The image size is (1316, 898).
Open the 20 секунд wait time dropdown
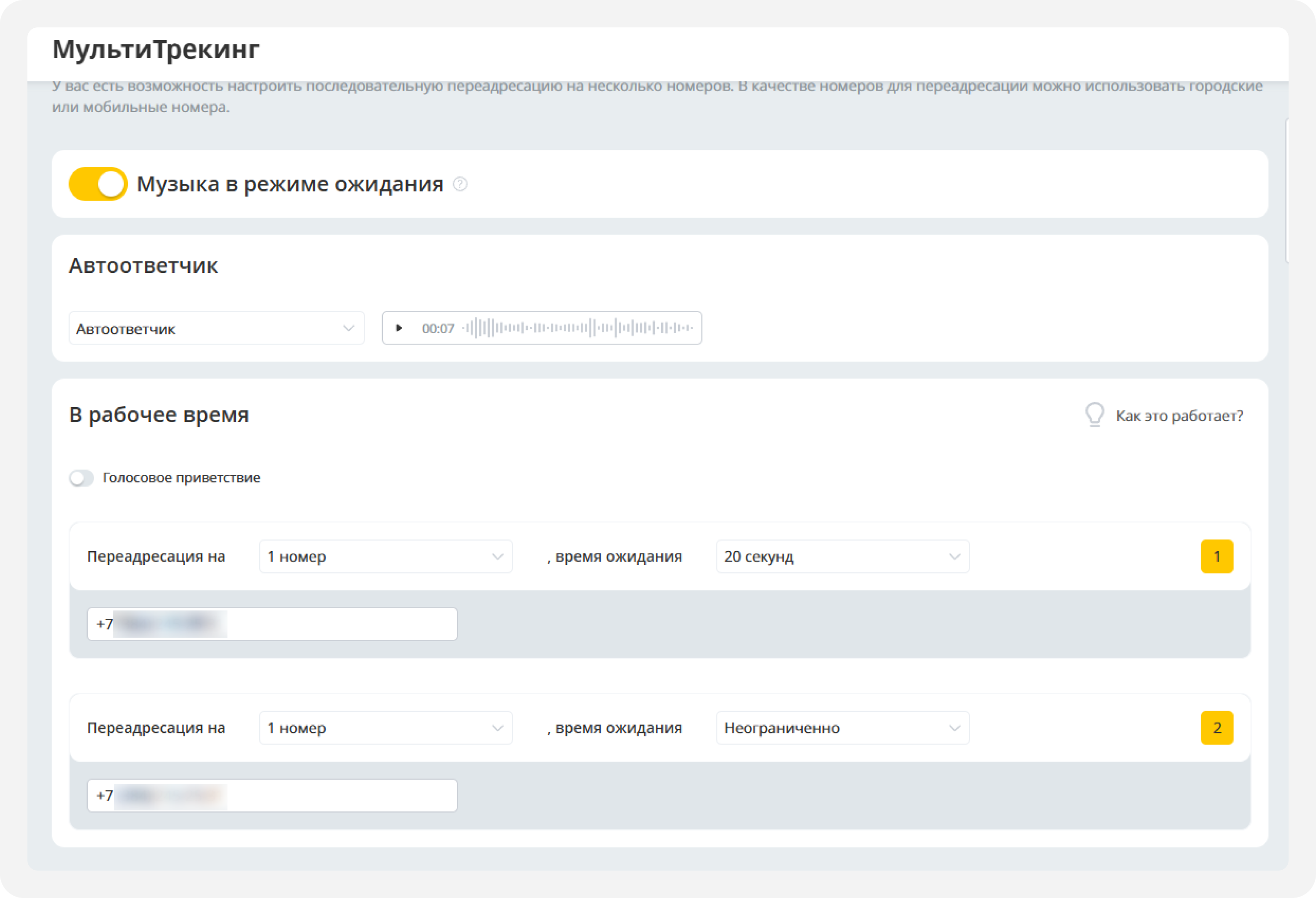(x=842, y=557)
